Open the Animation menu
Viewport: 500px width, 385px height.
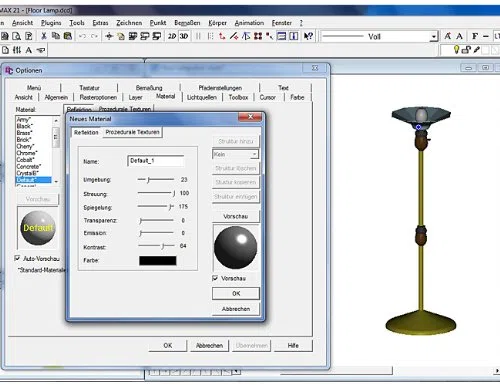coord(249,23)
